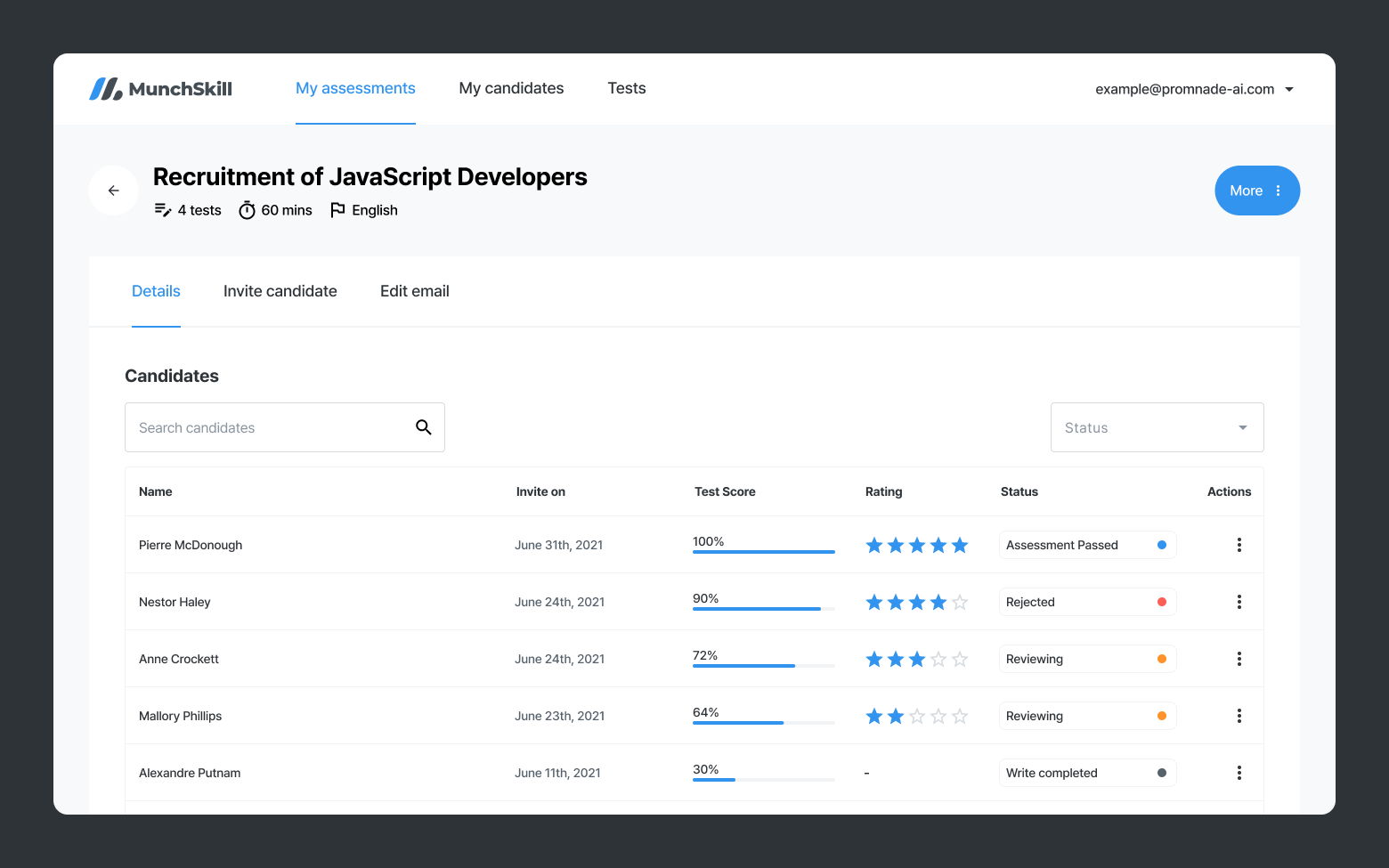
Task: Click the tests pencil-list icon
Action: [163, 210]
